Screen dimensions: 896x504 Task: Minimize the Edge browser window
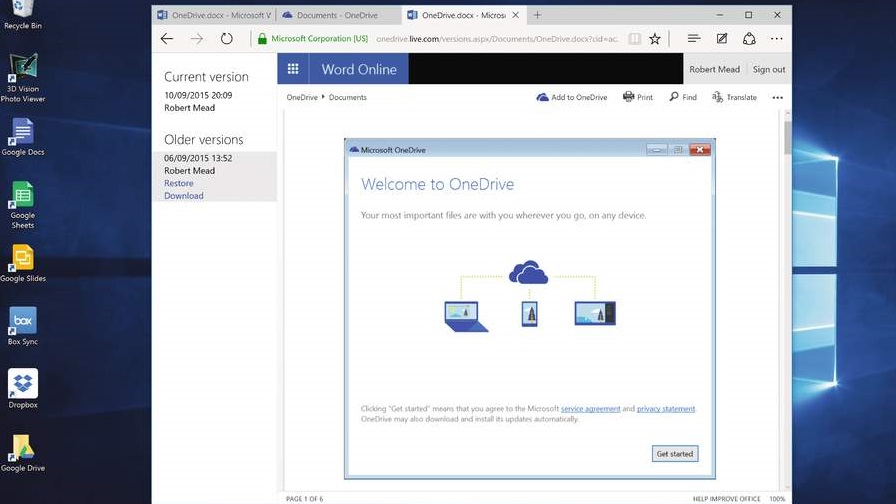click(719, 15)
